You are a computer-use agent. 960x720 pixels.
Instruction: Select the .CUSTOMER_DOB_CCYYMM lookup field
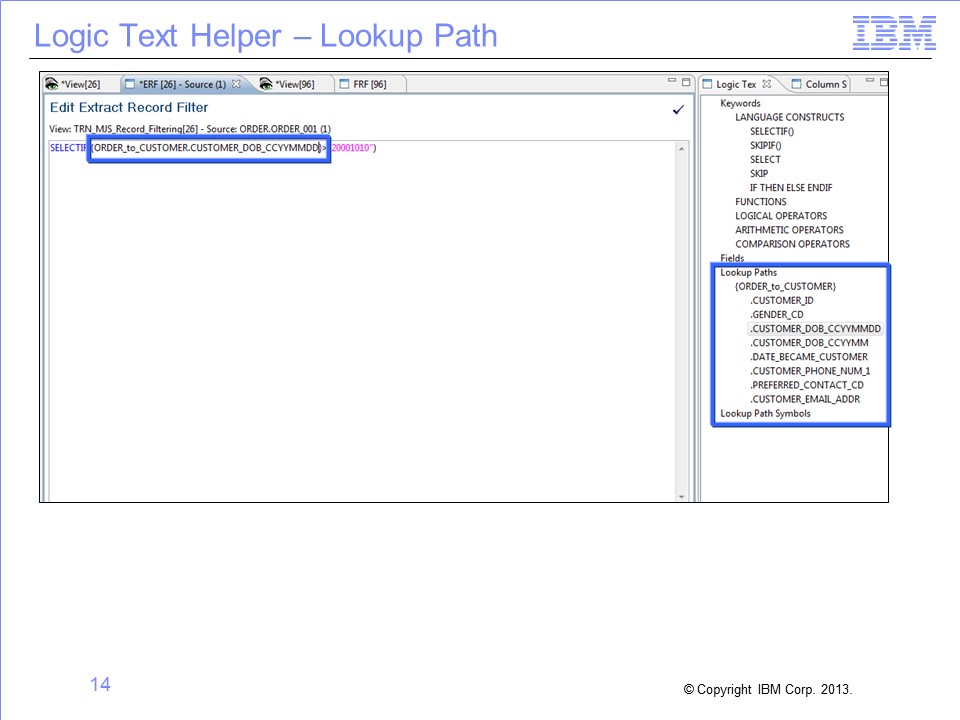point(809,343)
